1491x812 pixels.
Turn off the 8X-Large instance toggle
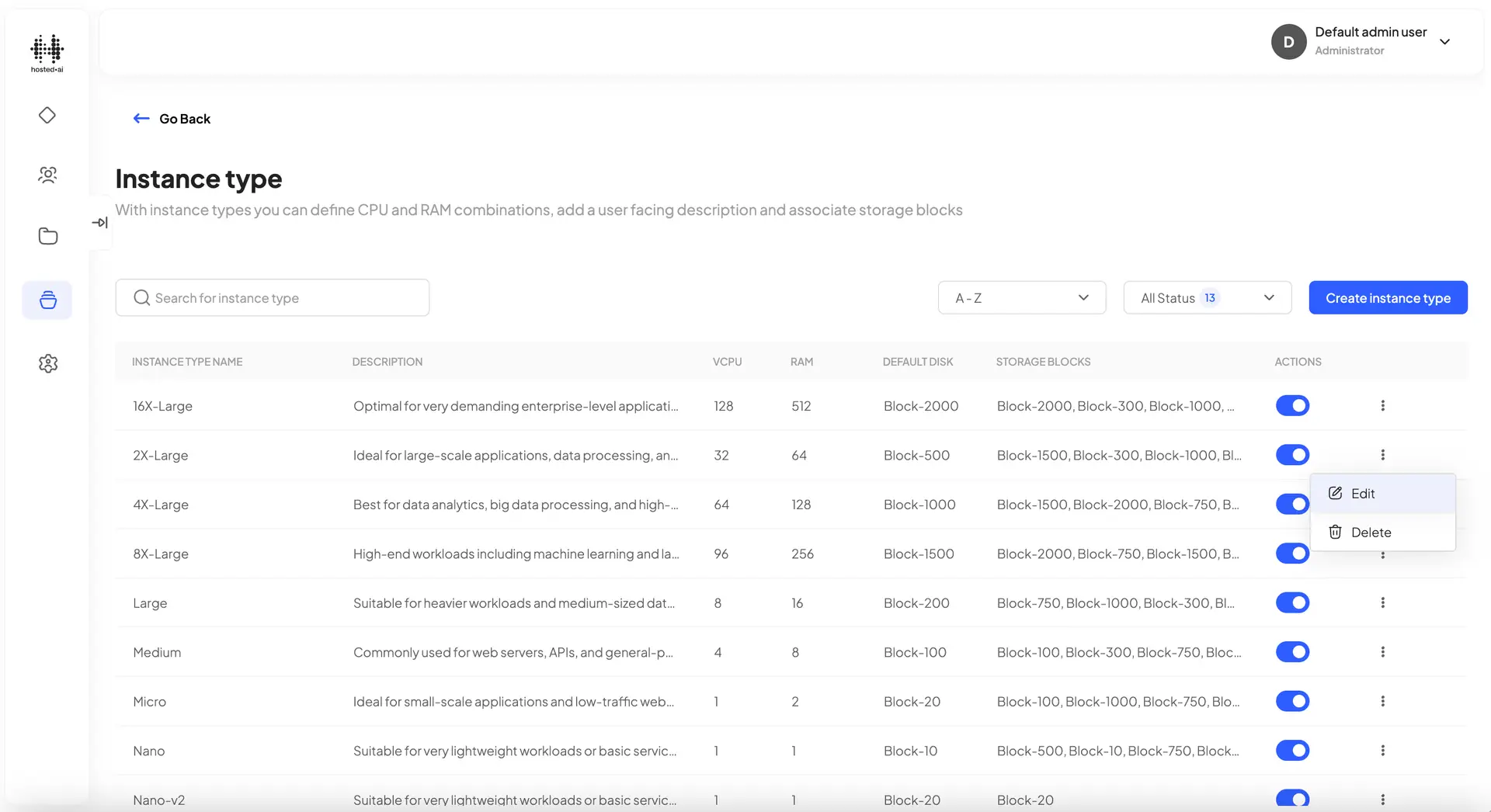tap(1291, 553)
